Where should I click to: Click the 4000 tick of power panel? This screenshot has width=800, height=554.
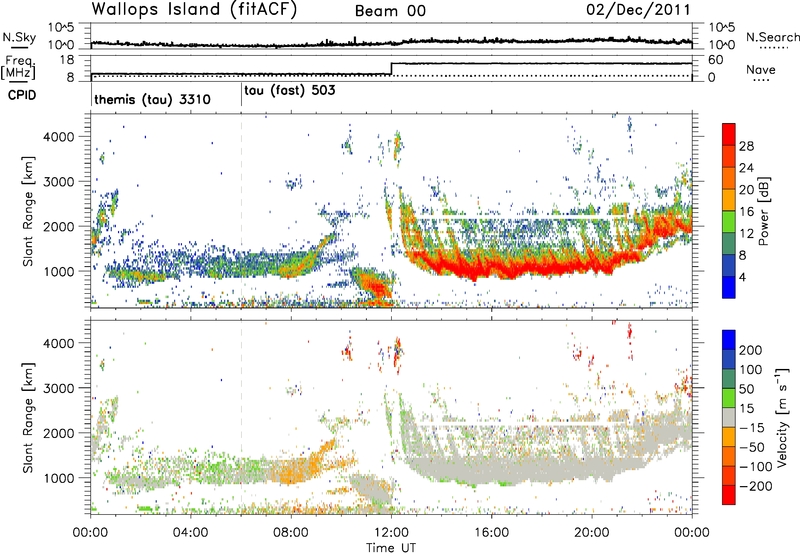tap(59, 137)
